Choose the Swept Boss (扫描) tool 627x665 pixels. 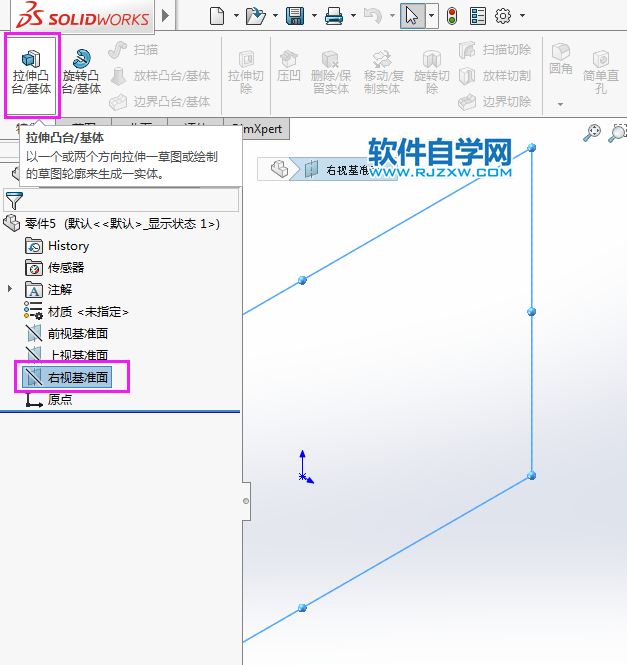click(133, 50)
